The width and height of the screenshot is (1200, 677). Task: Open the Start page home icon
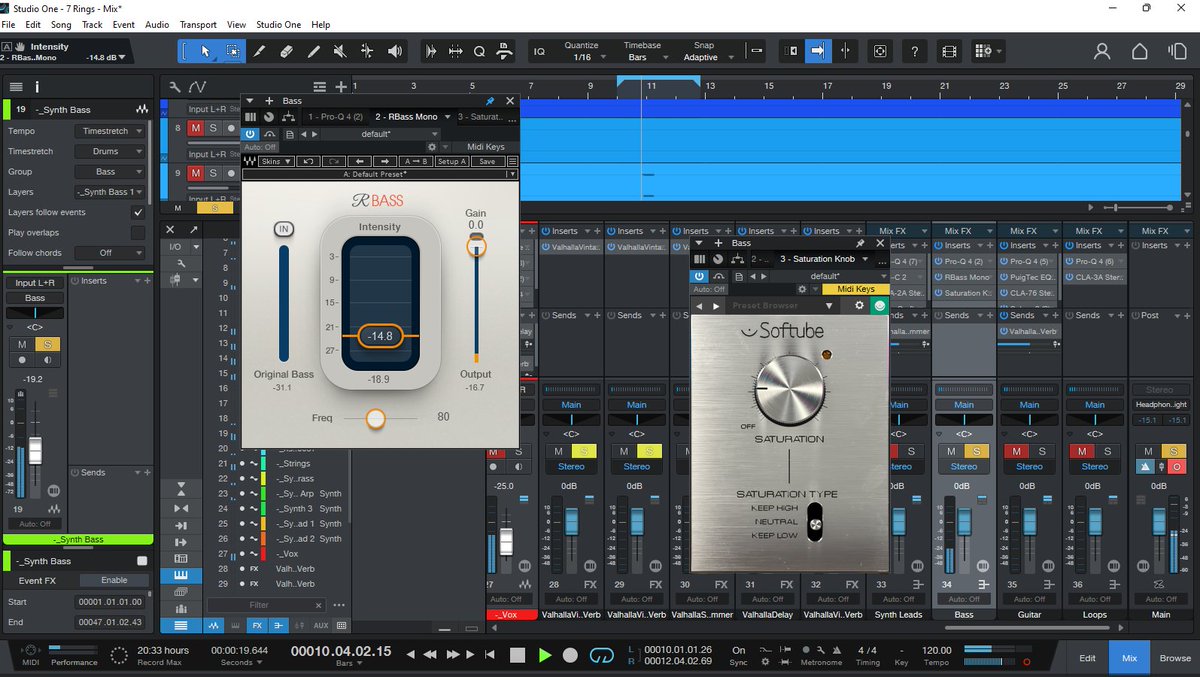1139,51
